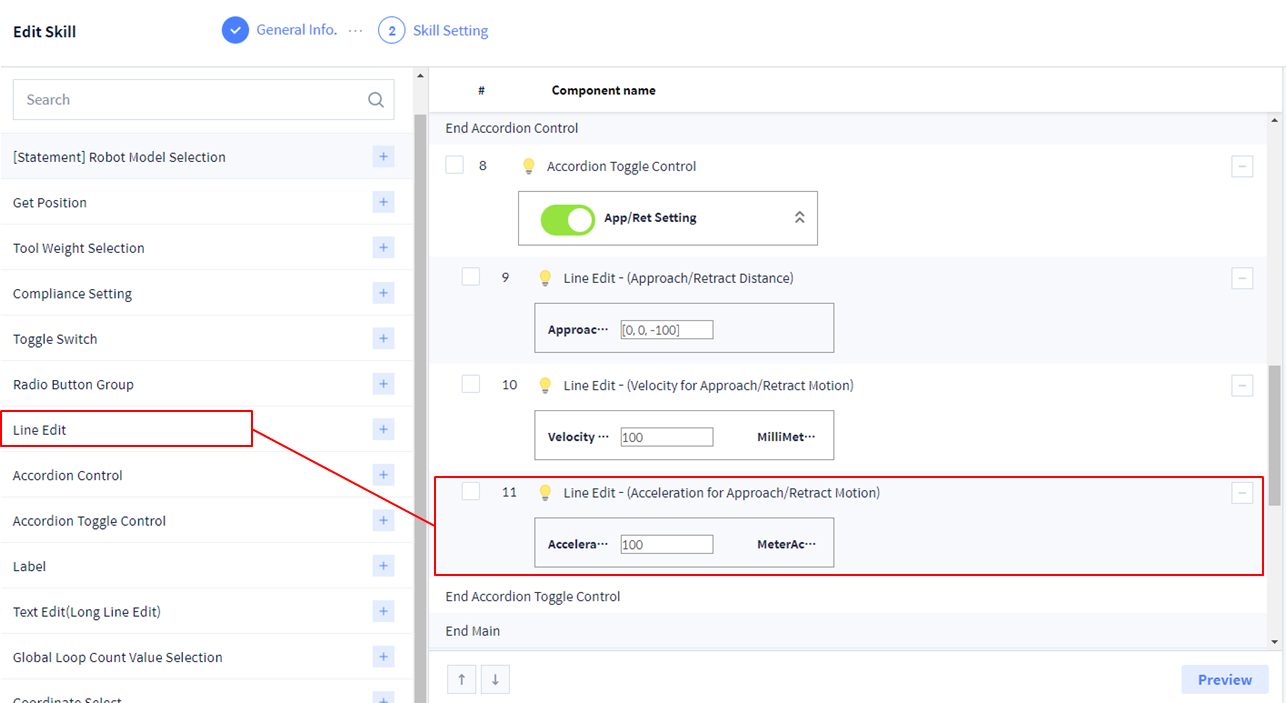Collapse the App/Ret Setting accordion chevron
The image size is (1286, 703).
click(799, 218)
